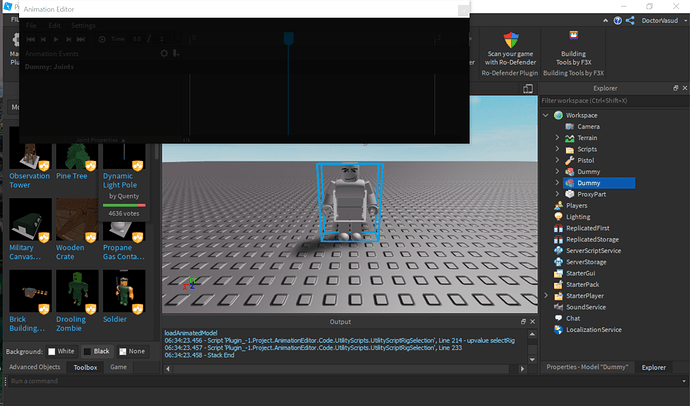This screenshot has height=406, width=690.
Task: Click the Ro-Defender shield icon
Action: 511,40
